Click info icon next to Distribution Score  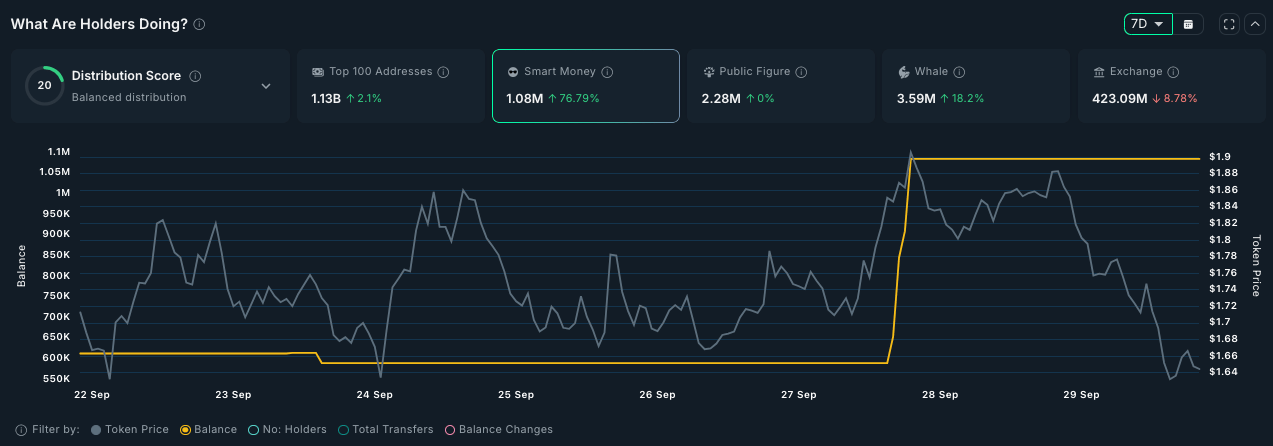coord(195,76)
